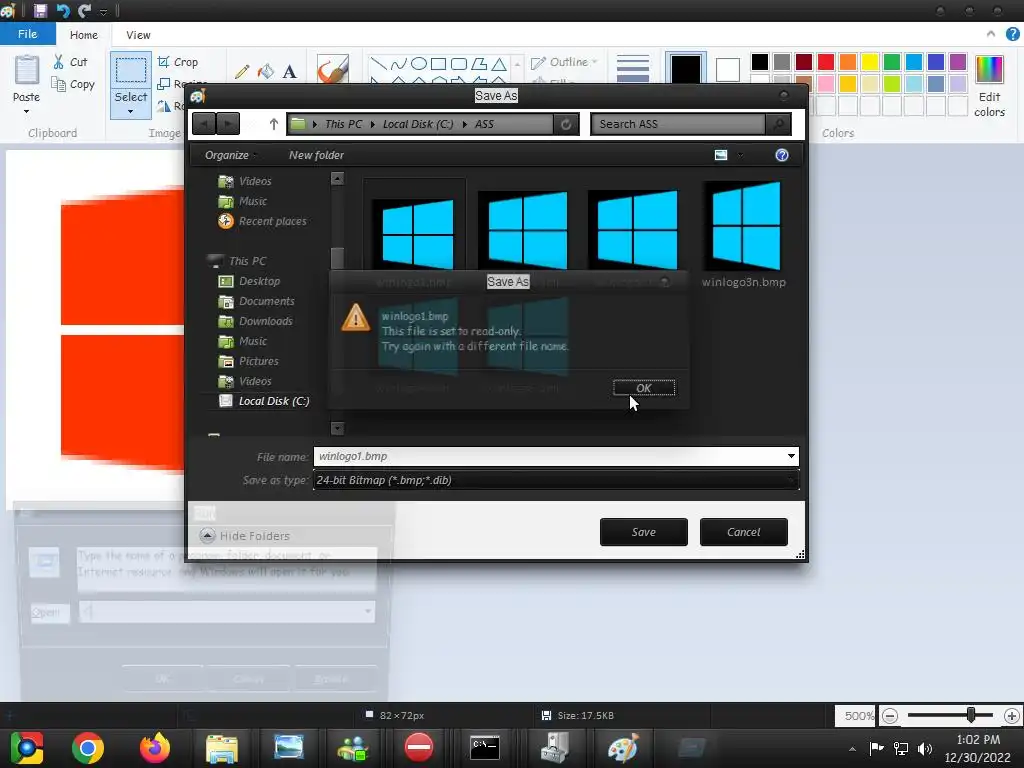
Task: Open the shape Outline dropdown
Action: click(x=564, y=62)
